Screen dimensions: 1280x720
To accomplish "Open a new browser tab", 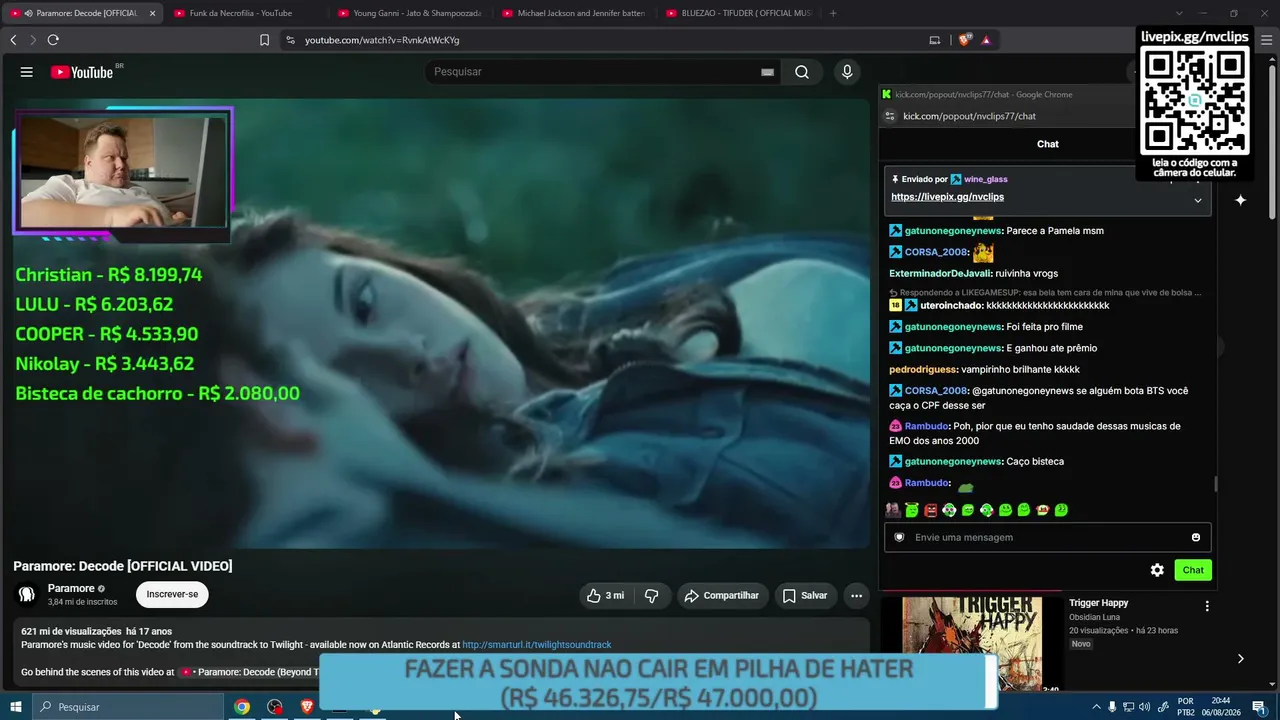I will pos(833,13).
